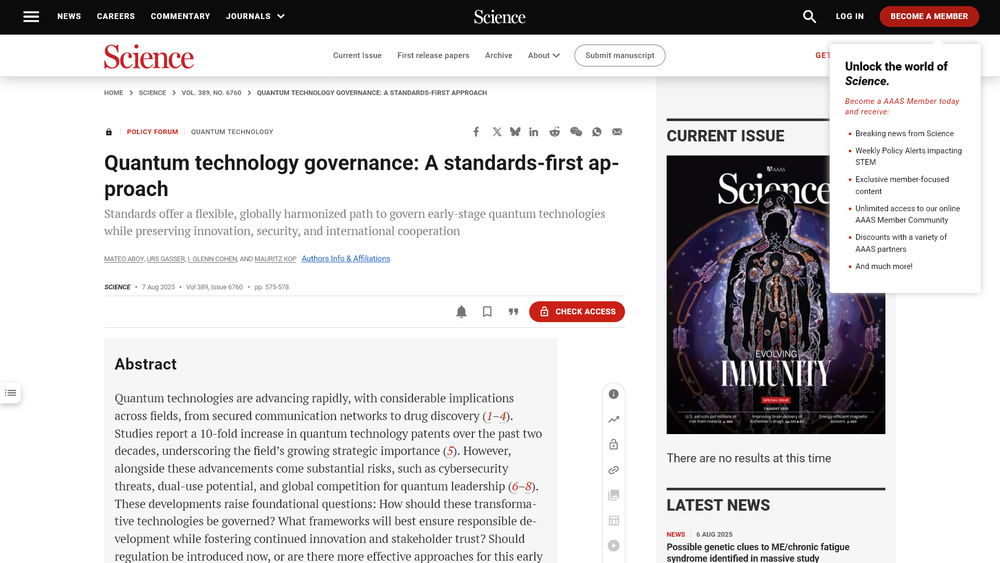The image size is (1000, 563).
Task: Share article on LinkedIn
Action: pyautogui.click(x=534, y=132)
